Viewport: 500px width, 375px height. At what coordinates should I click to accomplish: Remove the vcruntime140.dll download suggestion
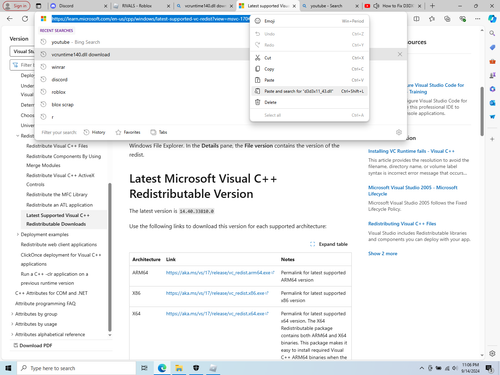(x=400, y=54)
